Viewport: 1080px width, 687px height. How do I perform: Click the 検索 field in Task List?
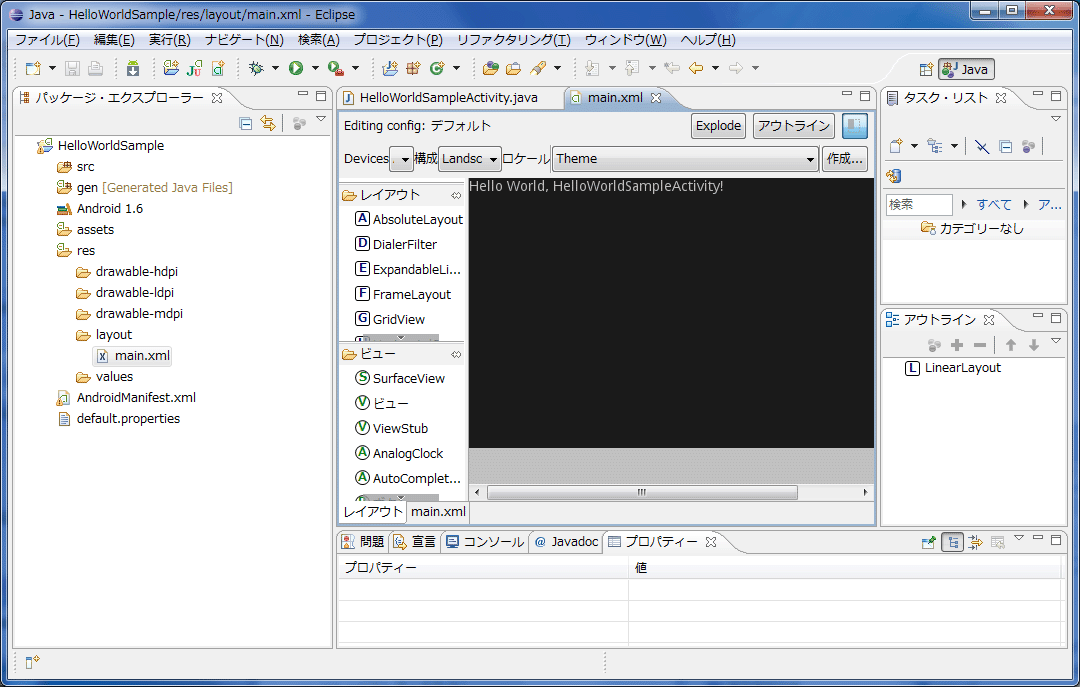pos(919,205)
